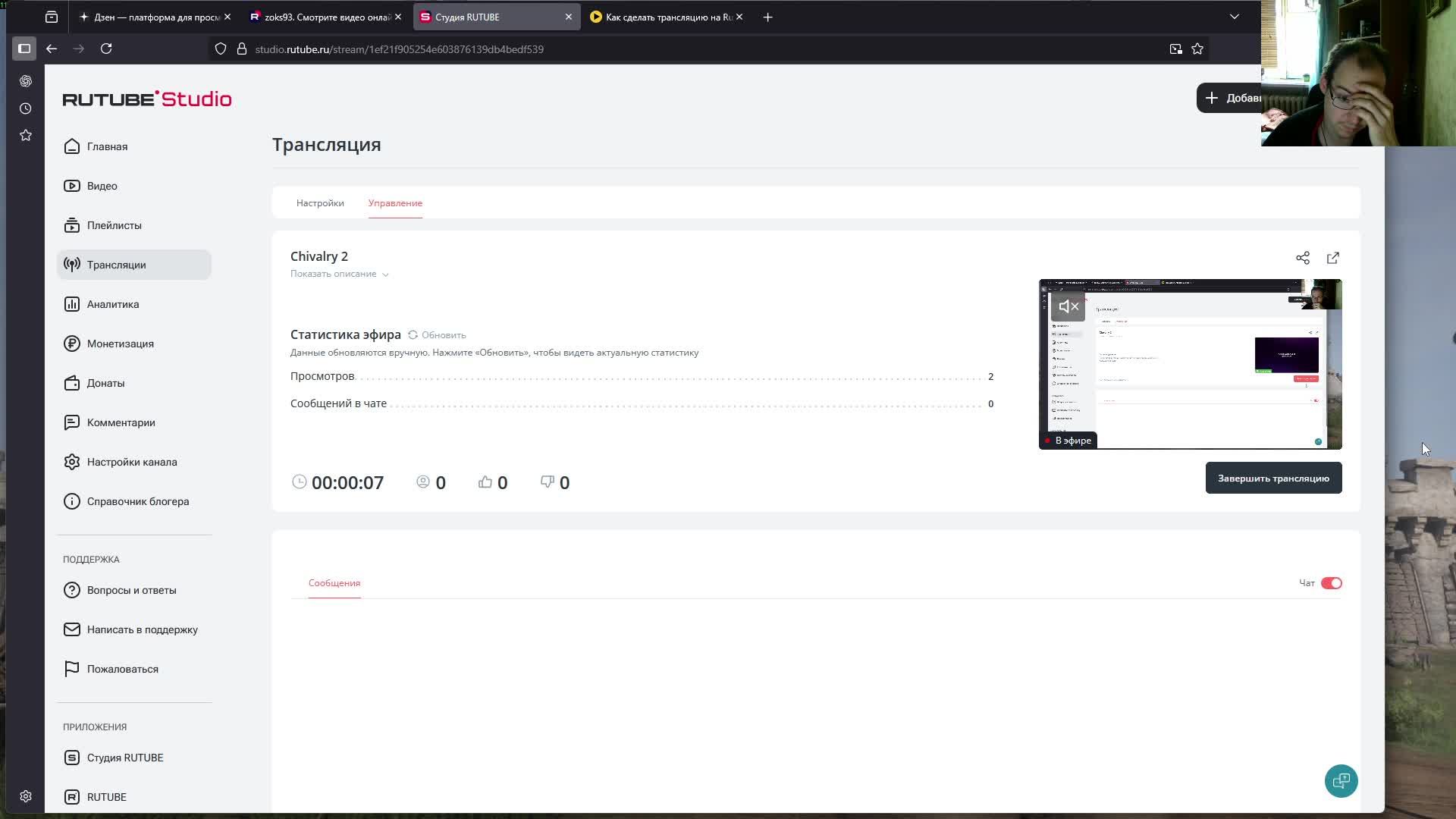Click the share stream icon
Viewport: 1456px width, 819px height.
[1302, 258]
